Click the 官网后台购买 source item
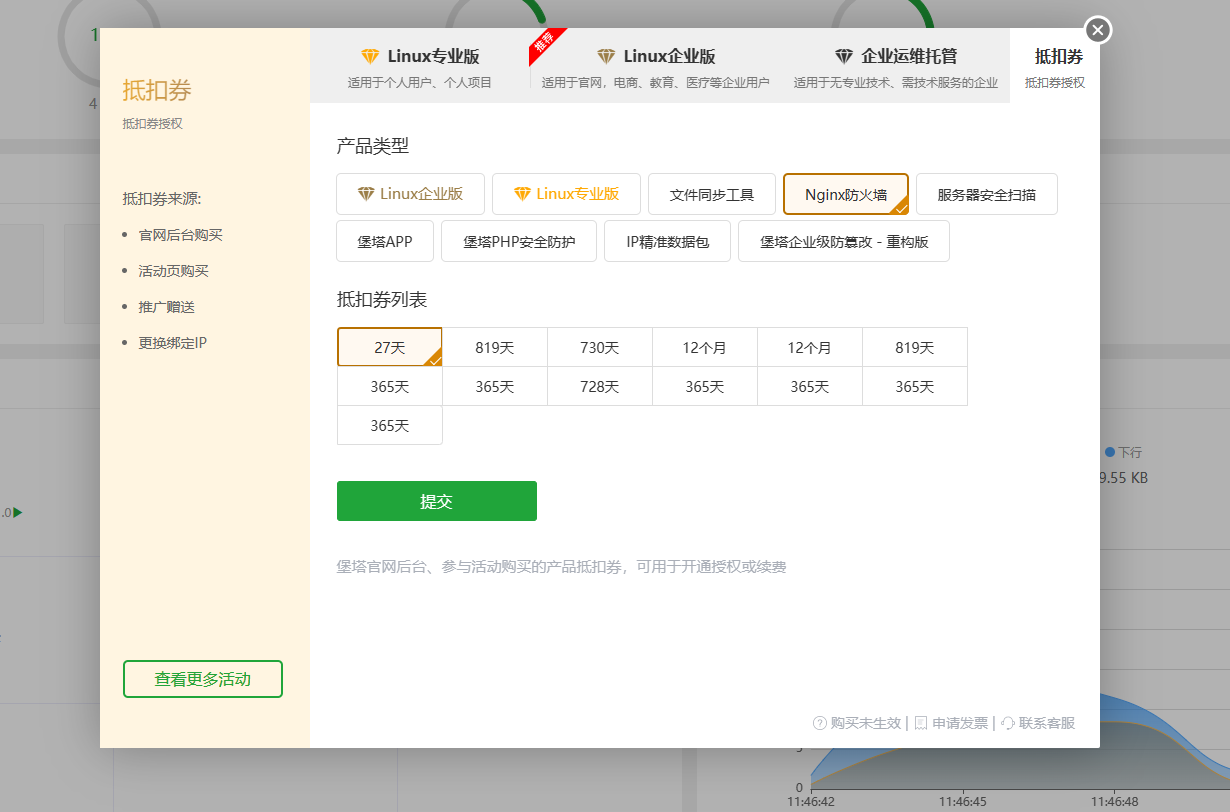 click(x=180, y=235)
